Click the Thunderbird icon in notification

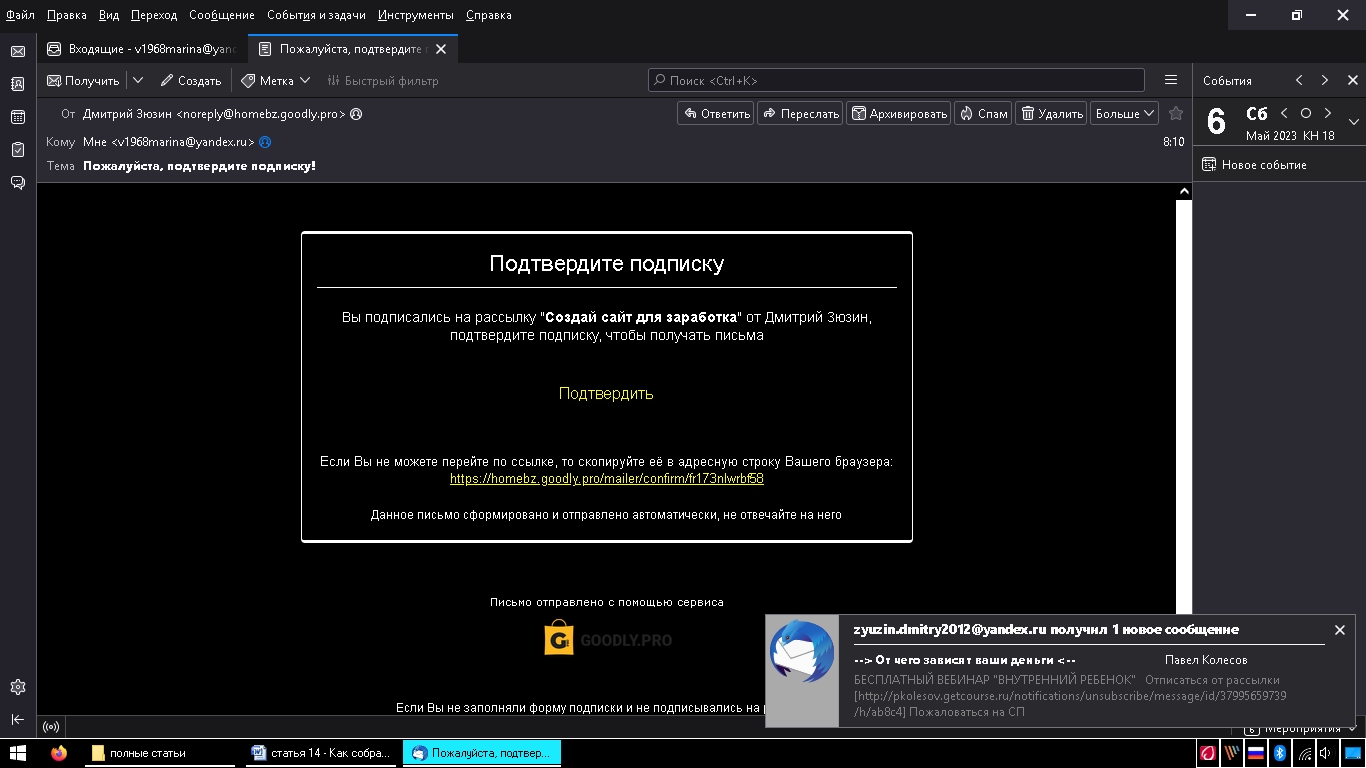click(802, 653)
